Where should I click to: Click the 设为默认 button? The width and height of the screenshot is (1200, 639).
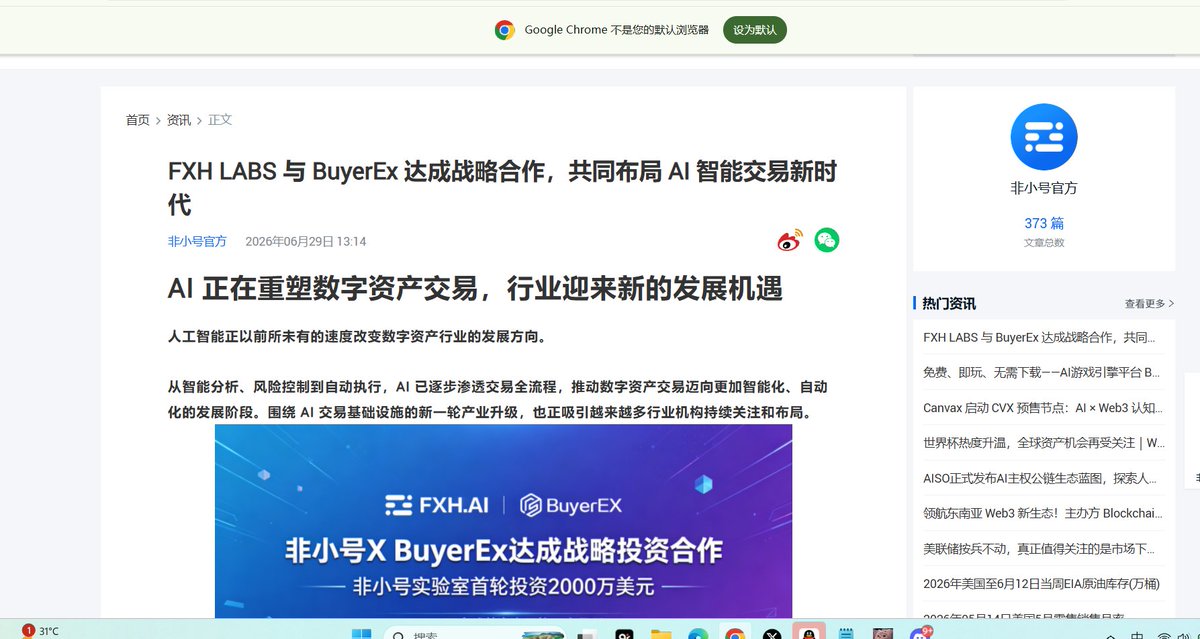click(755, 30)
